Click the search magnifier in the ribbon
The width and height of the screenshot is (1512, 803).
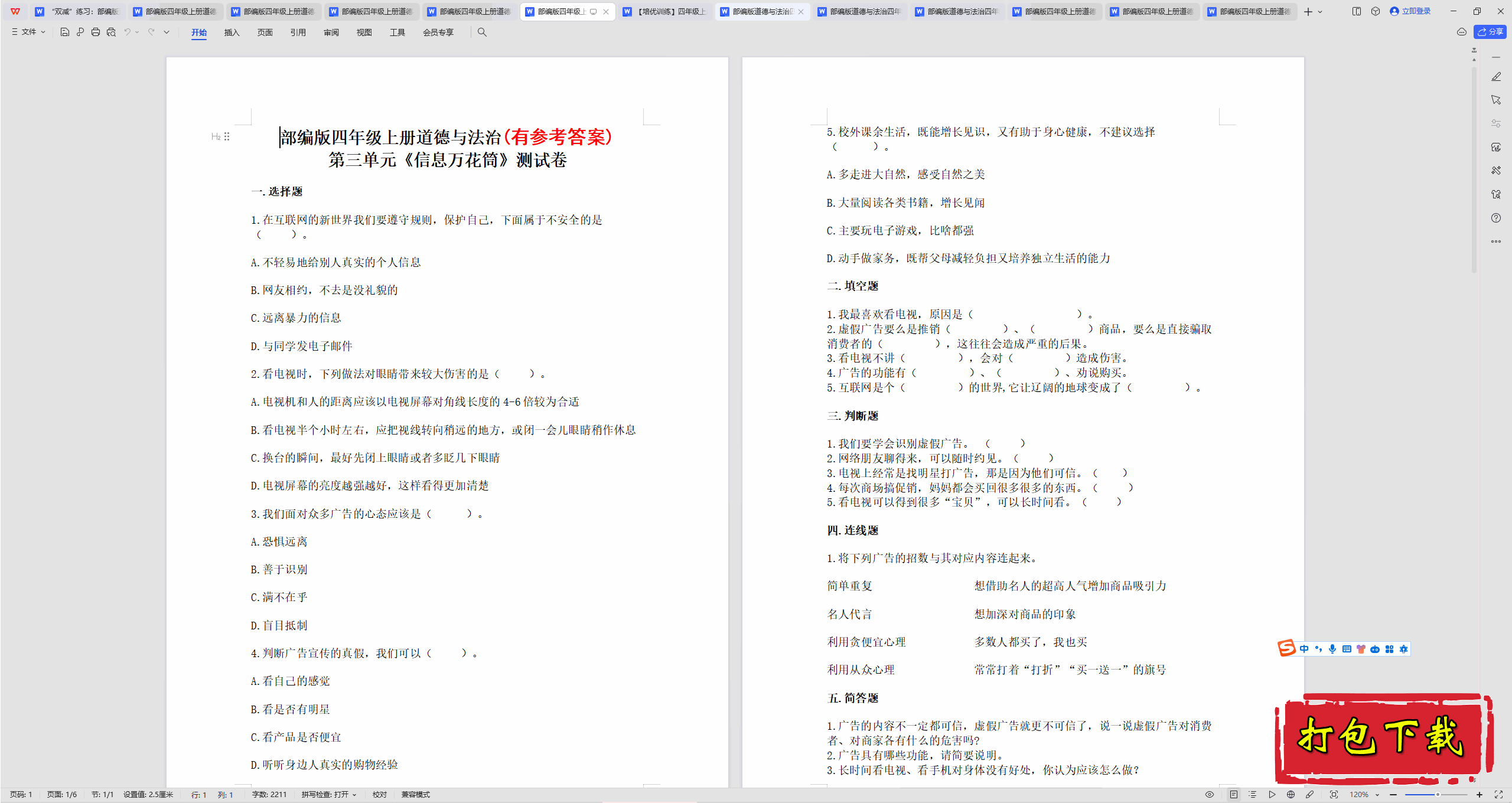coord(482,32)
